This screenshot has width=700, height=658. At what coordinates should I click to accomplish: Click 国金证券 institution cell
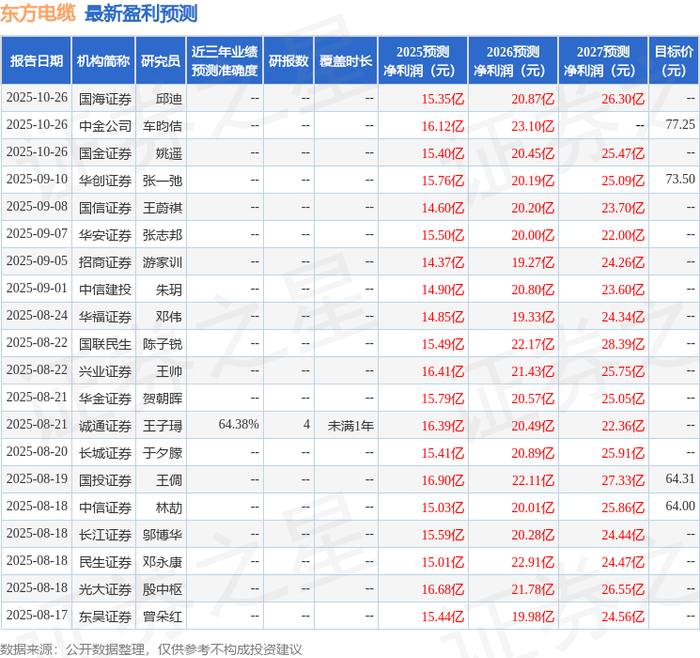(x=105, y=153)
